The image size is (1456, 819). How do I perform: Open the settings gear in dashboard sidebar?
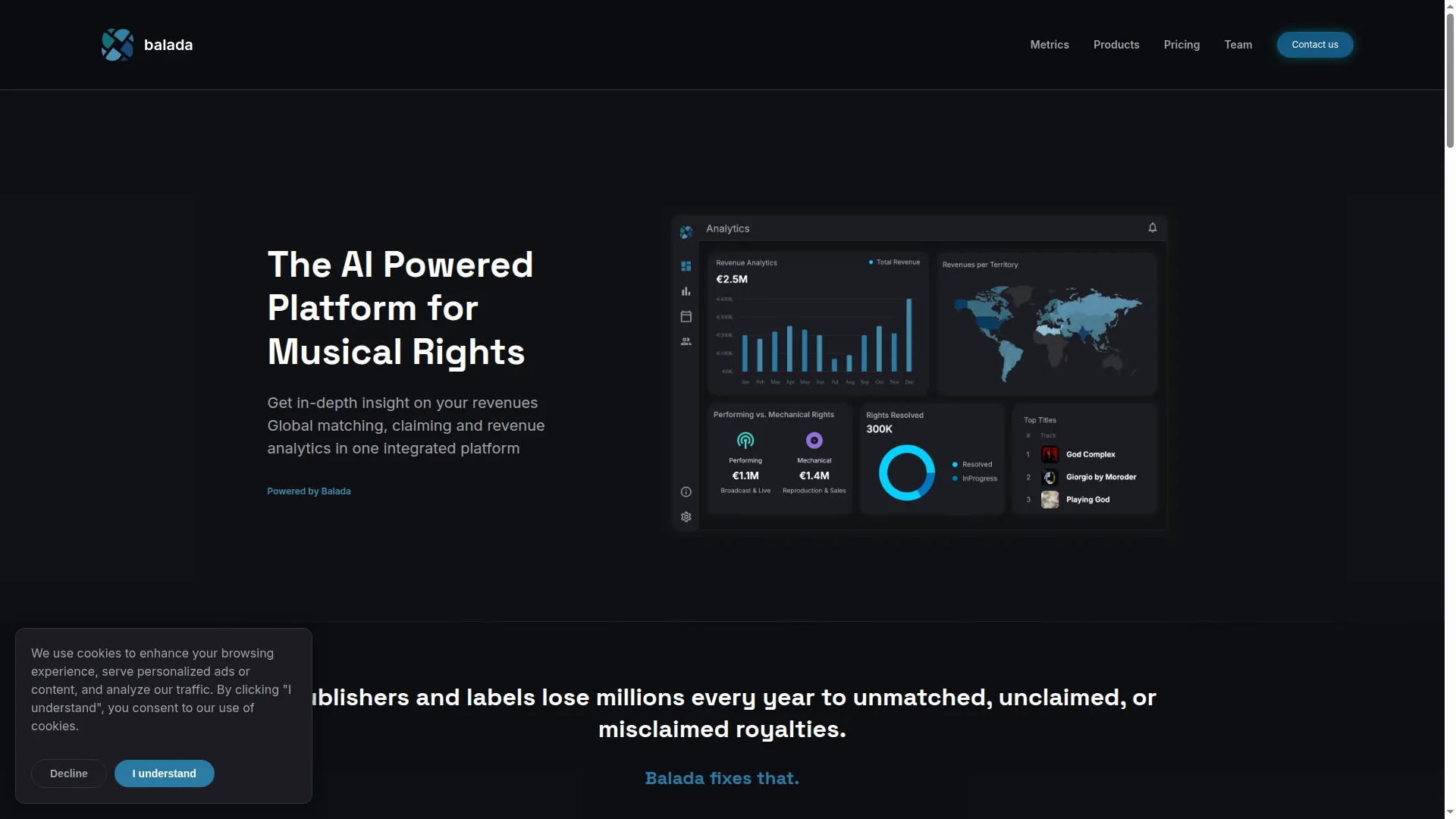[x=686, y=517]
